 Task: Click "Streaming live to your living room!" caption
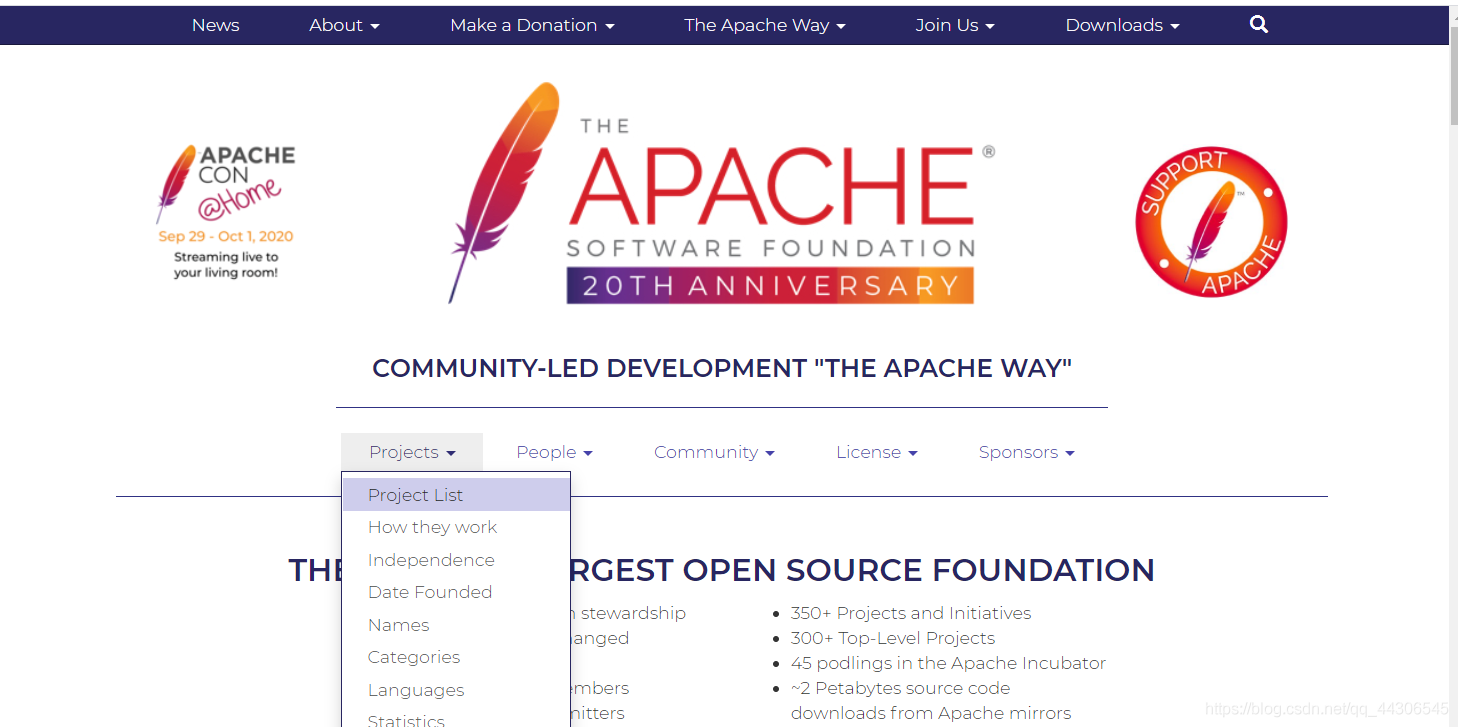point(226,265)
